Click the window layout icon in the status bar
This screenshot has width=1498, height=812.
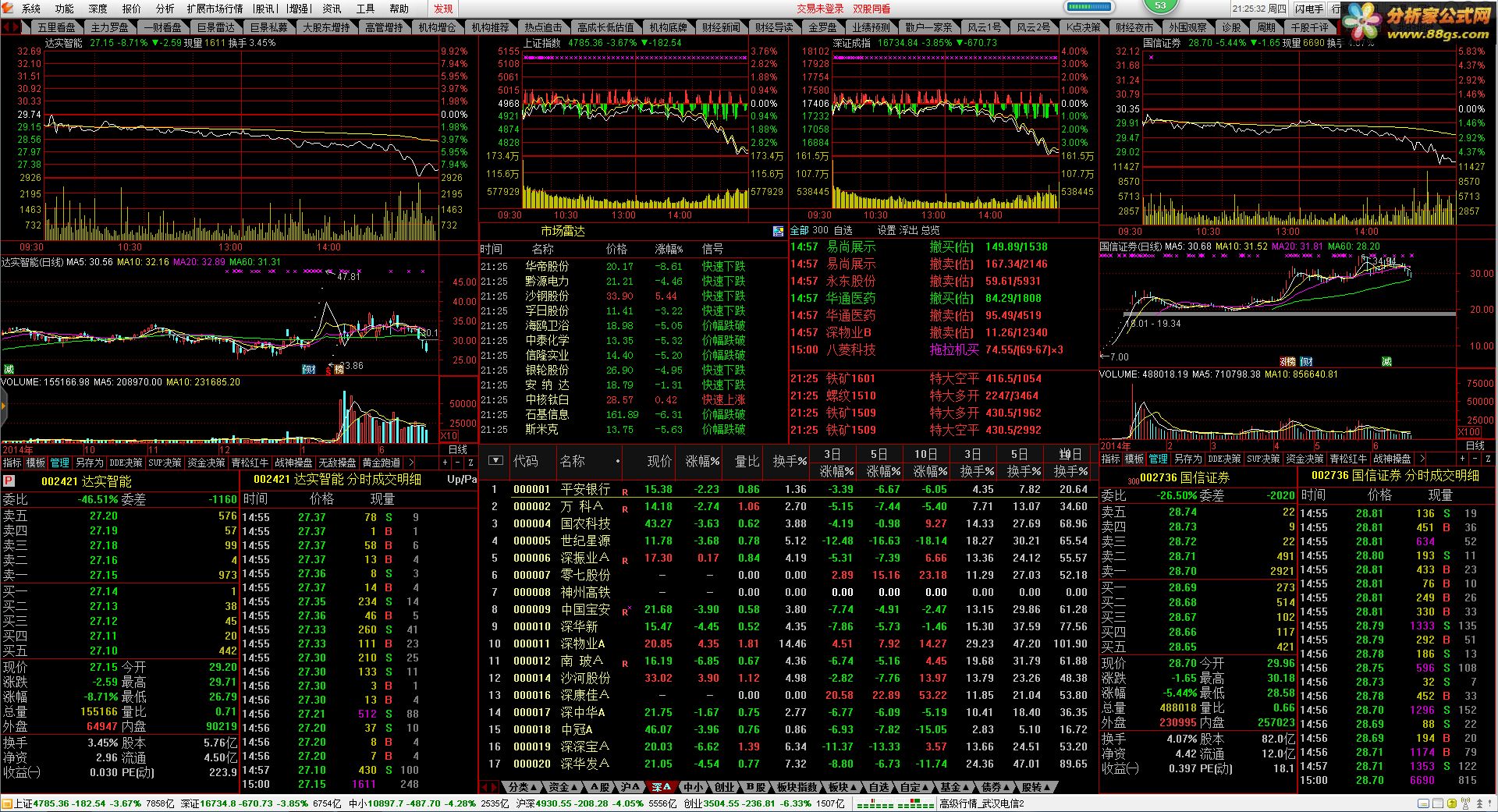coord(1438,803)
